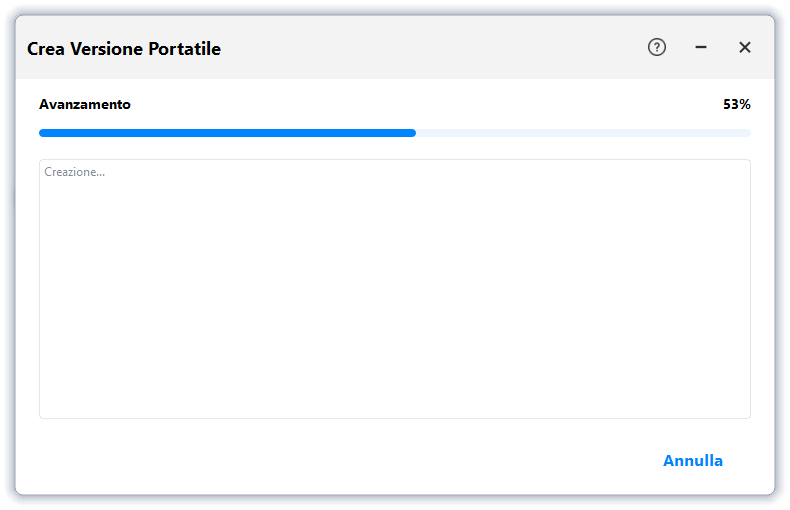Screen dimensions: 790x510
Task: Close the dialog using the X icon
Action: (745, 47)
